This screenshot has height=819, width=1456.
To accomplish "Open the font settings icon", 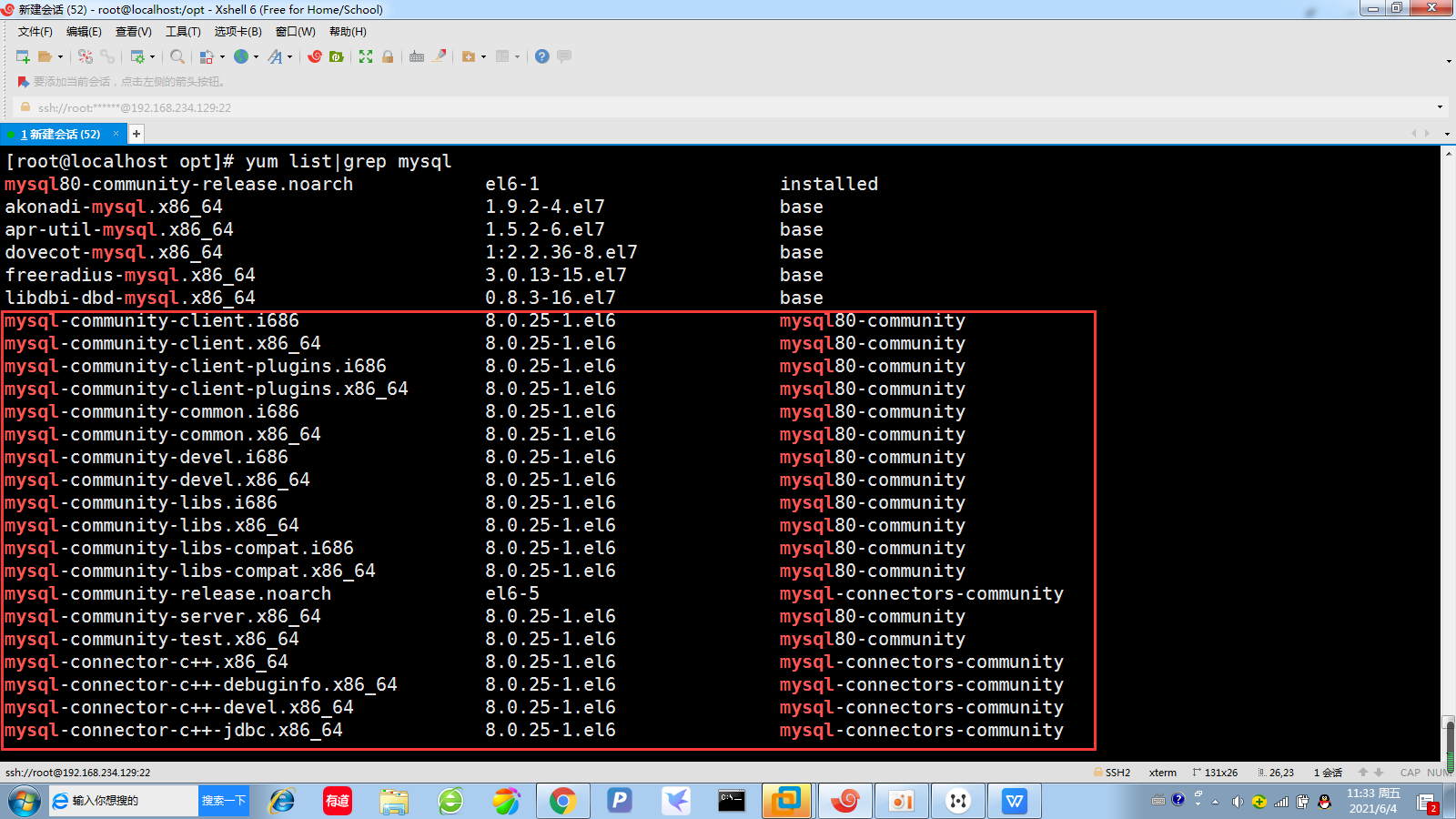I will pos(275,56).
